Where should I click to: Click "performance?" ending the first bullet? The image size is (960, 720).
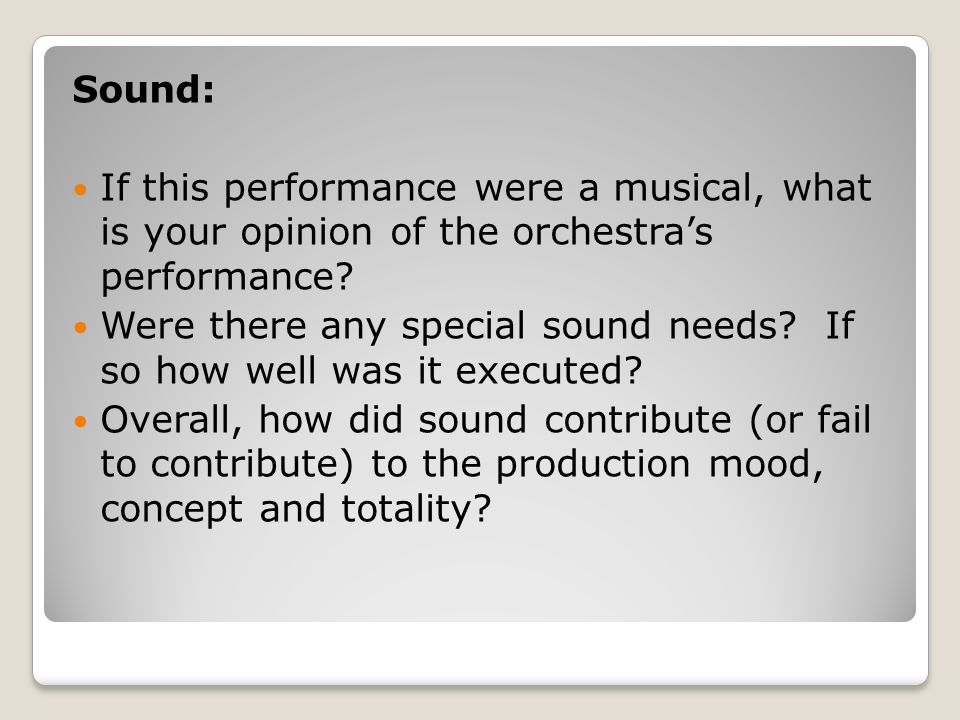[227, 277]
